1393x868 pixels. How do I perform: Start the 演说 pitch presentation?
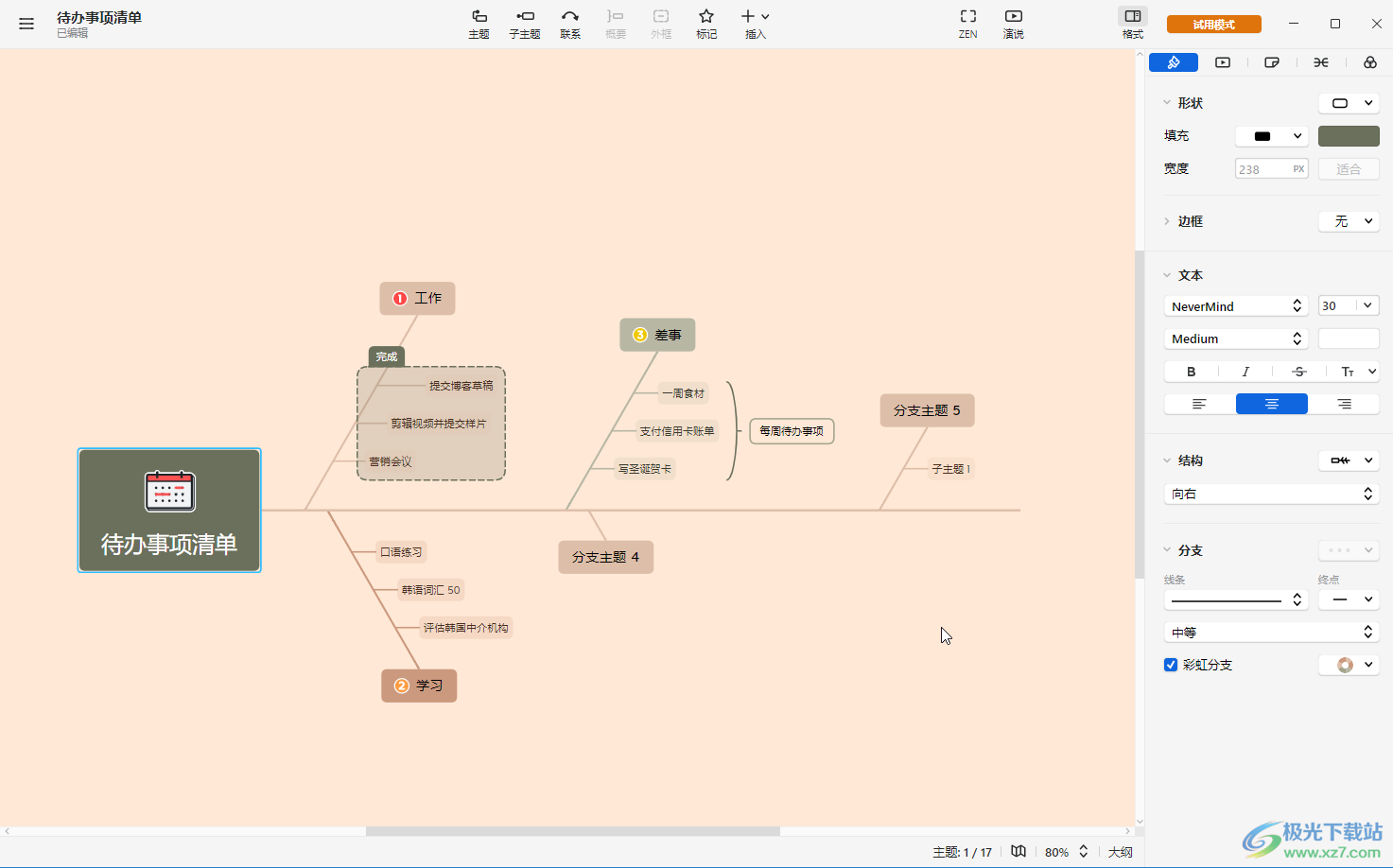pyautogui.click(x=1013, y=24)
